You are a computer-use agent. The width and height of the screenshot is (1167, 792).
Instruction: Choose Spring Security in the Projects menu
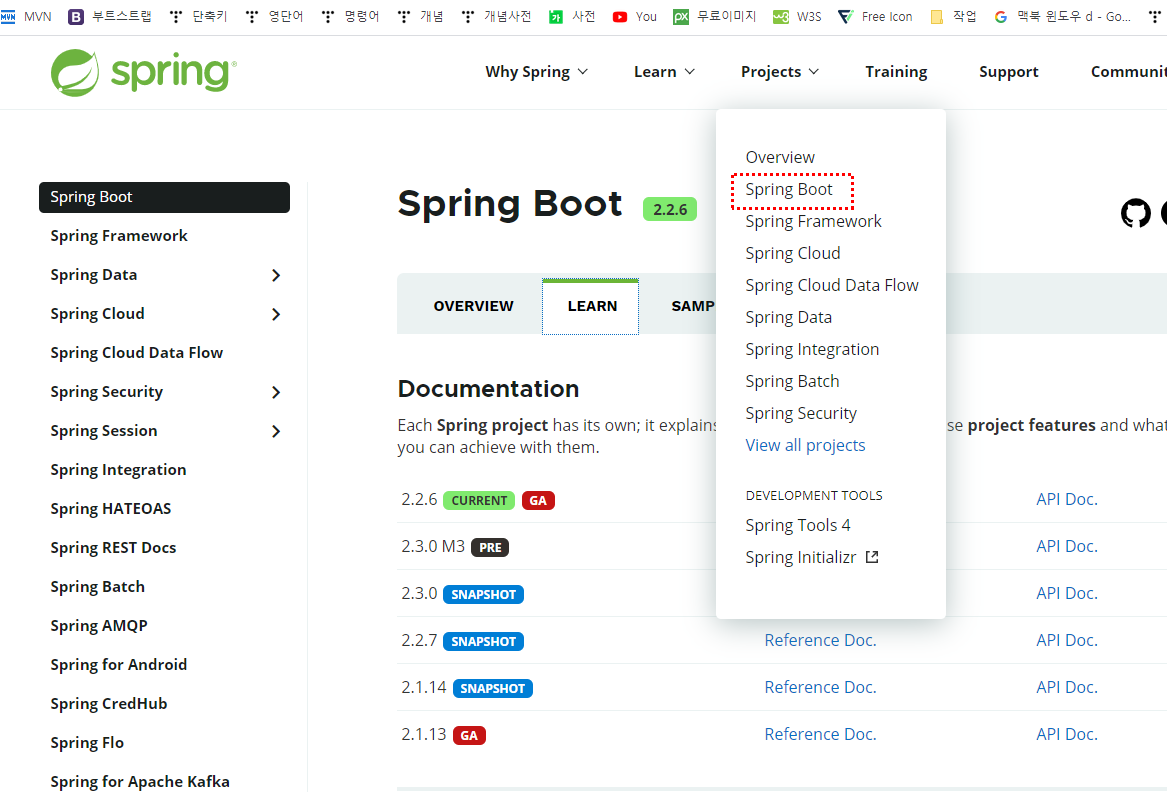coord(801,413)
